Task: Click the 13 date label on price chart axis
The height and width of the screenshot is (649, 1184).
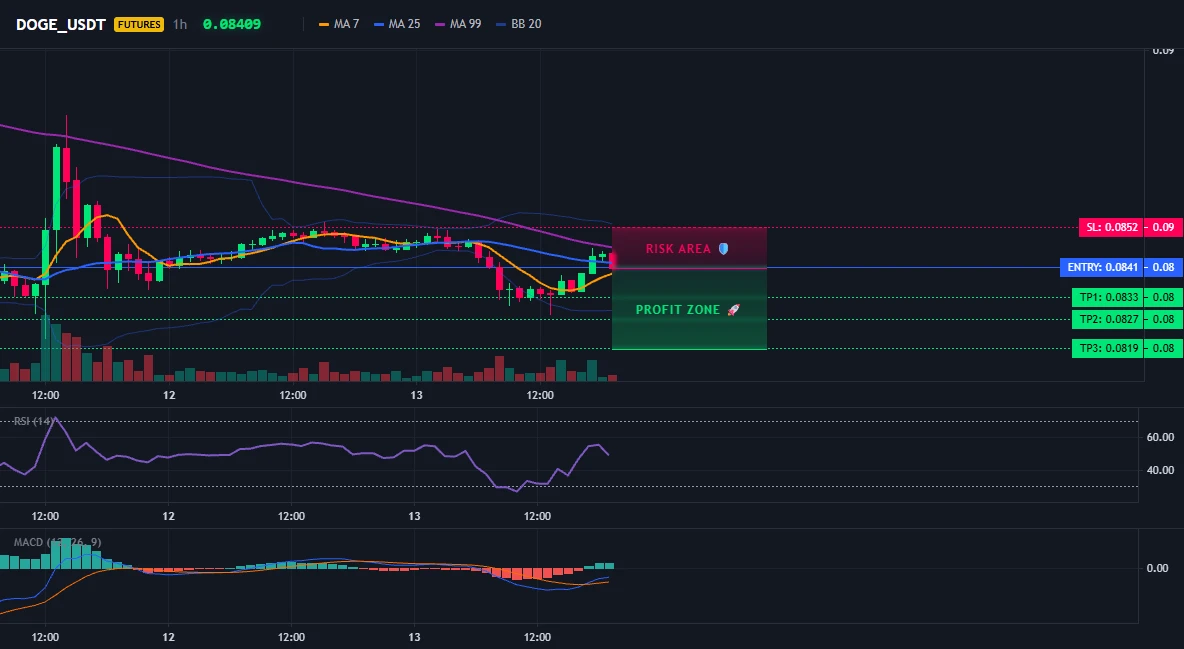Action: [416, 395]
